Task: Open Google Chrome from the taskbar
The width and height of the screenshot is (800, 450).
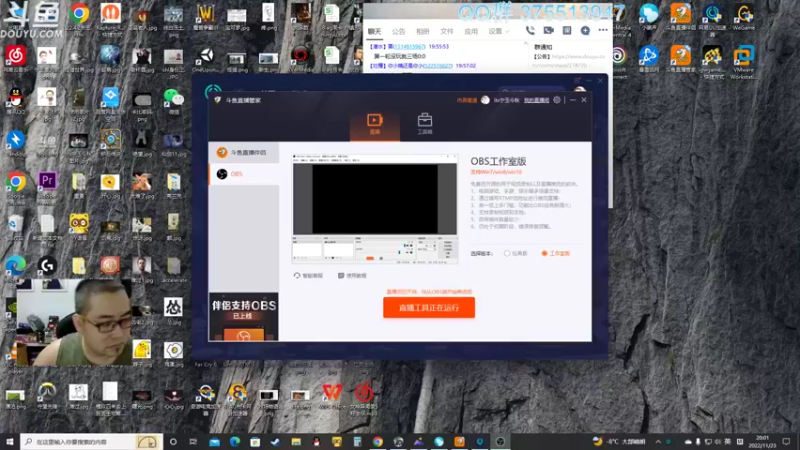Action: 378,442
